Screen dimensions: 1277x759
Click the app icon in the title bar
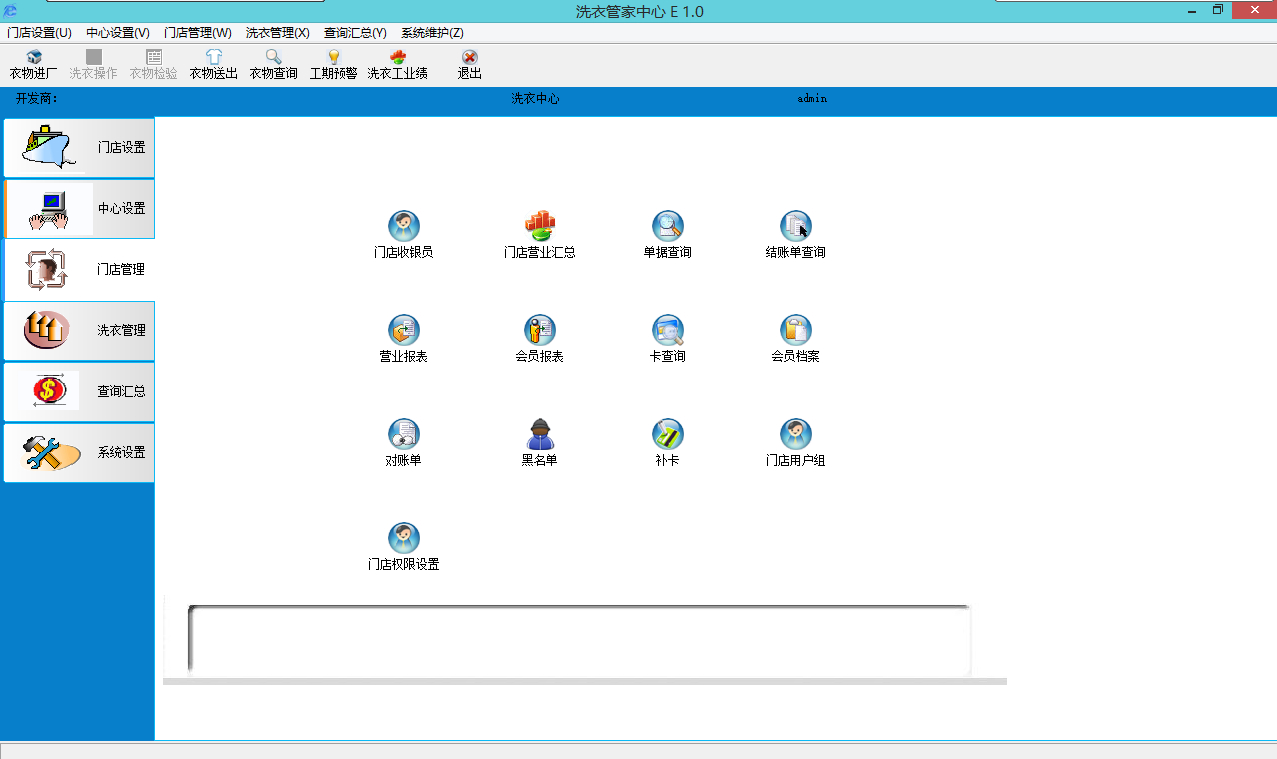coord(10,11)
